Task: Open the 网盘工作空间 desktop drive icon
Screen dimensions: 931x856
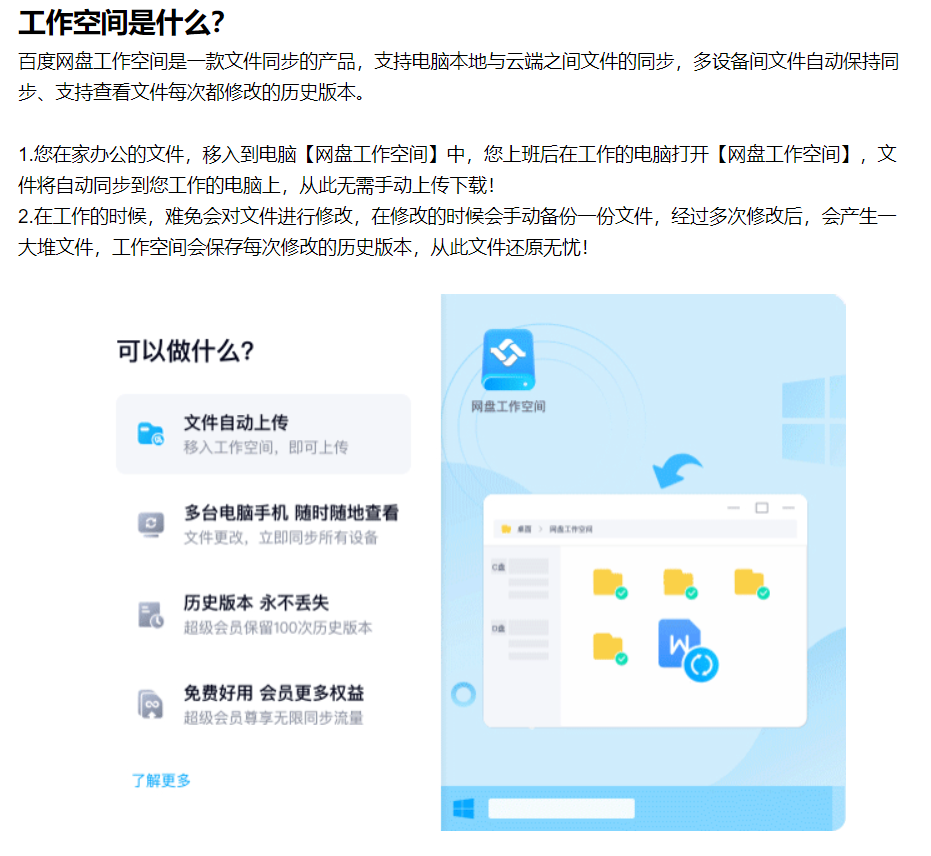Action: (x=508, y=362)
